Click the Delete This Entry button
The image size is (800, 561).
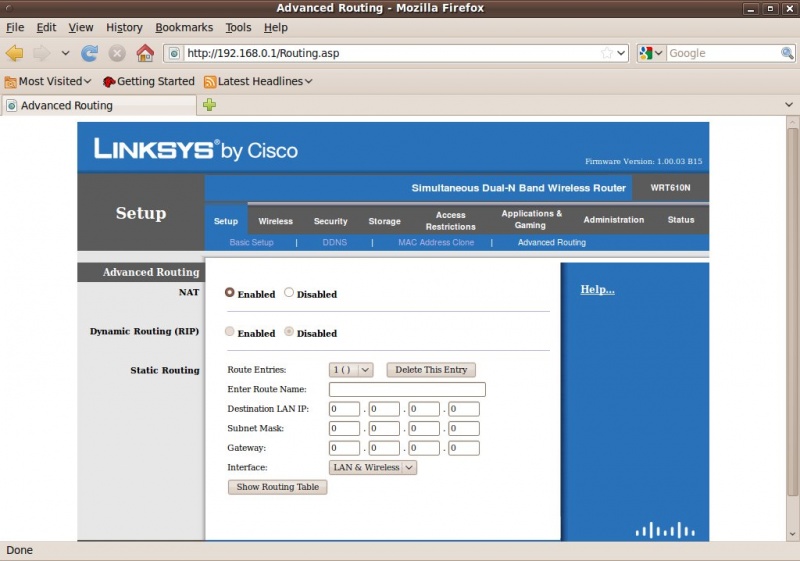(431, 370)
